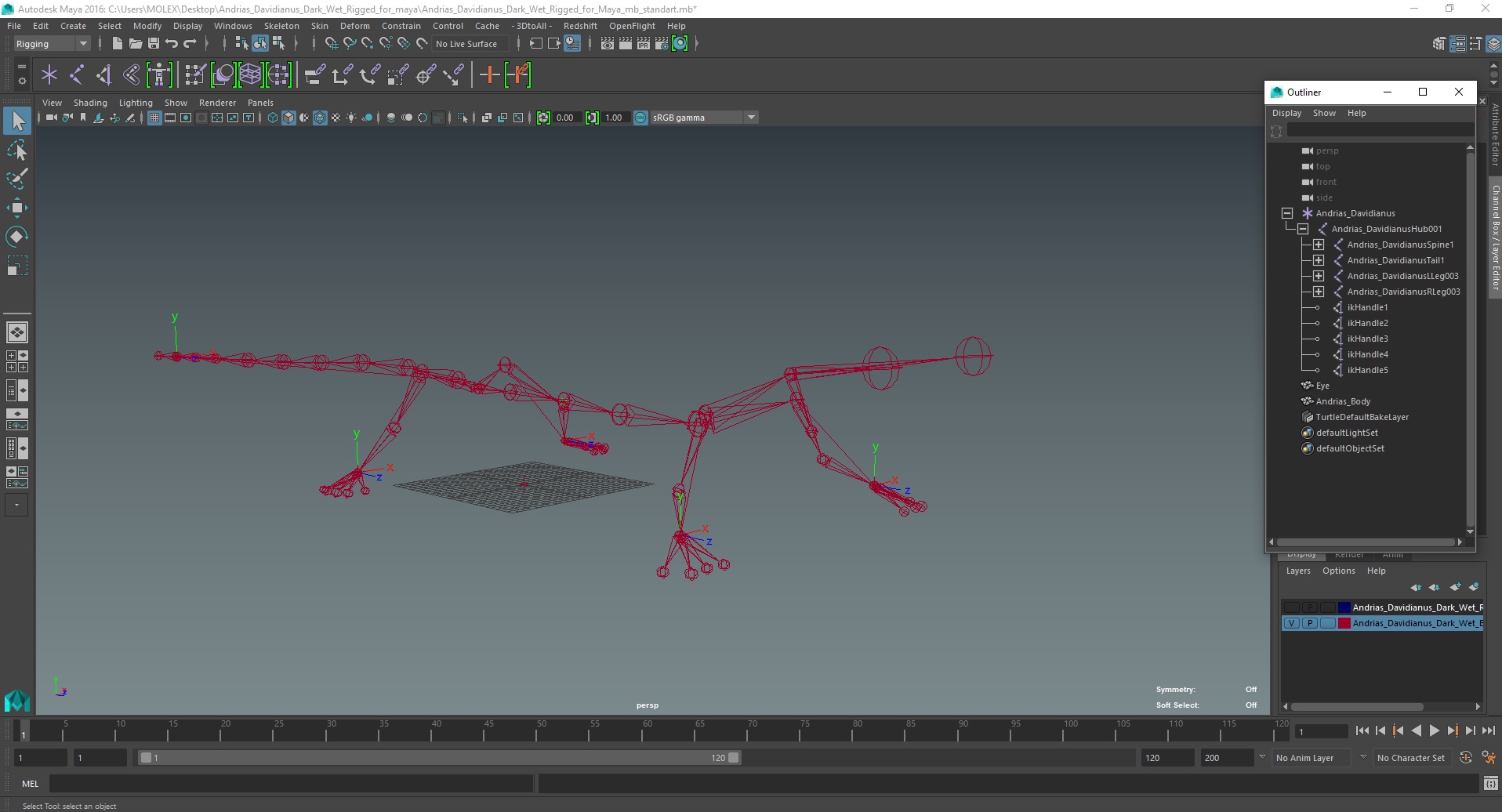Expand Andrias_DavidianusSpine1 in Outliner
1502x812 pixels.
pos(1319,245)
